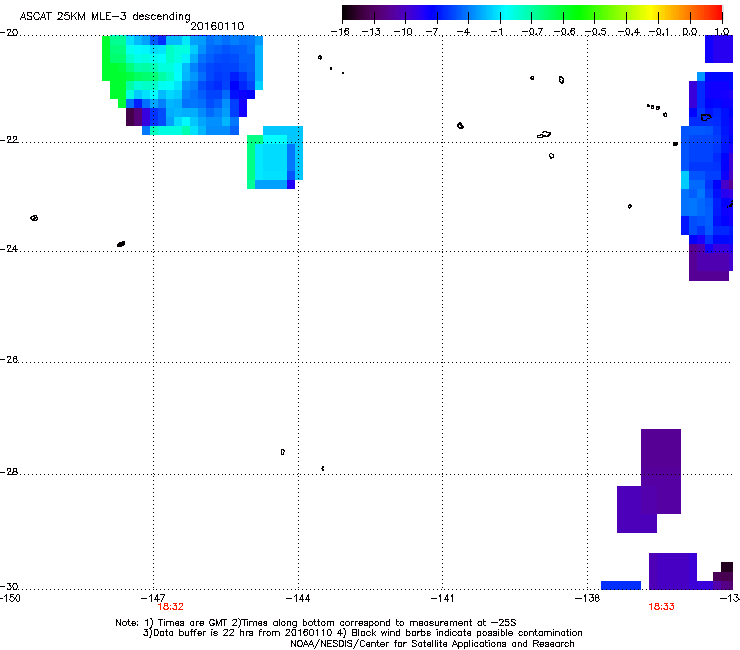Click the red 18:33 time label

tap(662, 607)
